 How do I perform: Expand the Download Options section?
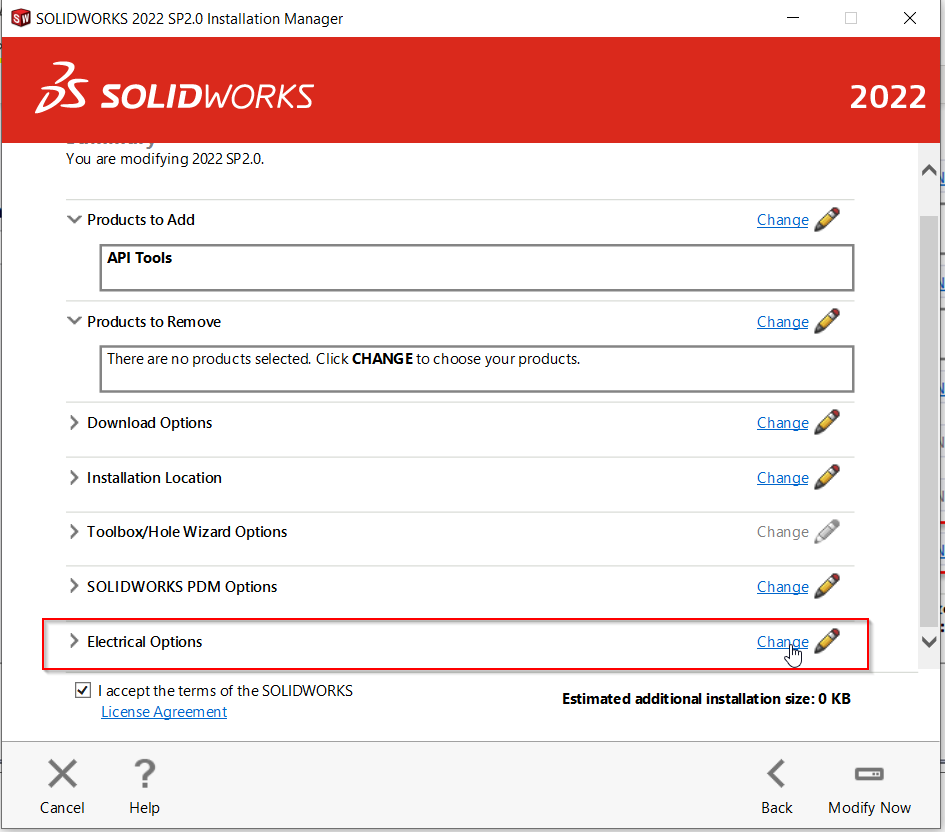[x=74, y=423]
